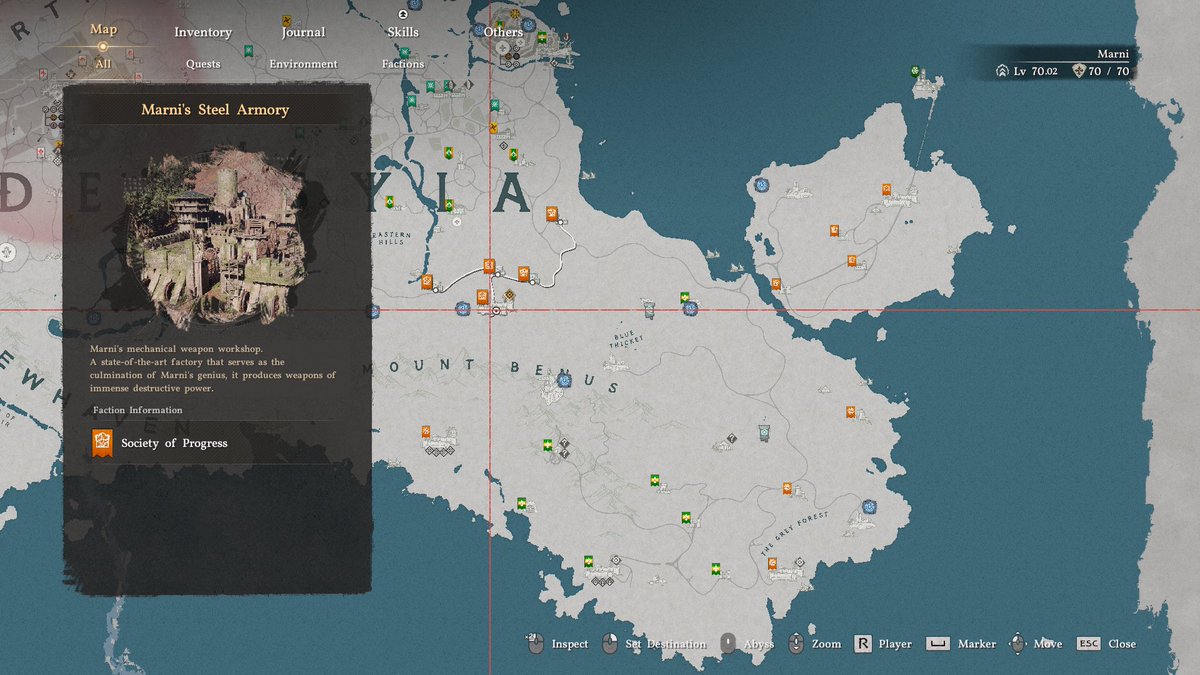Select the Map tab

click(103, 29)
